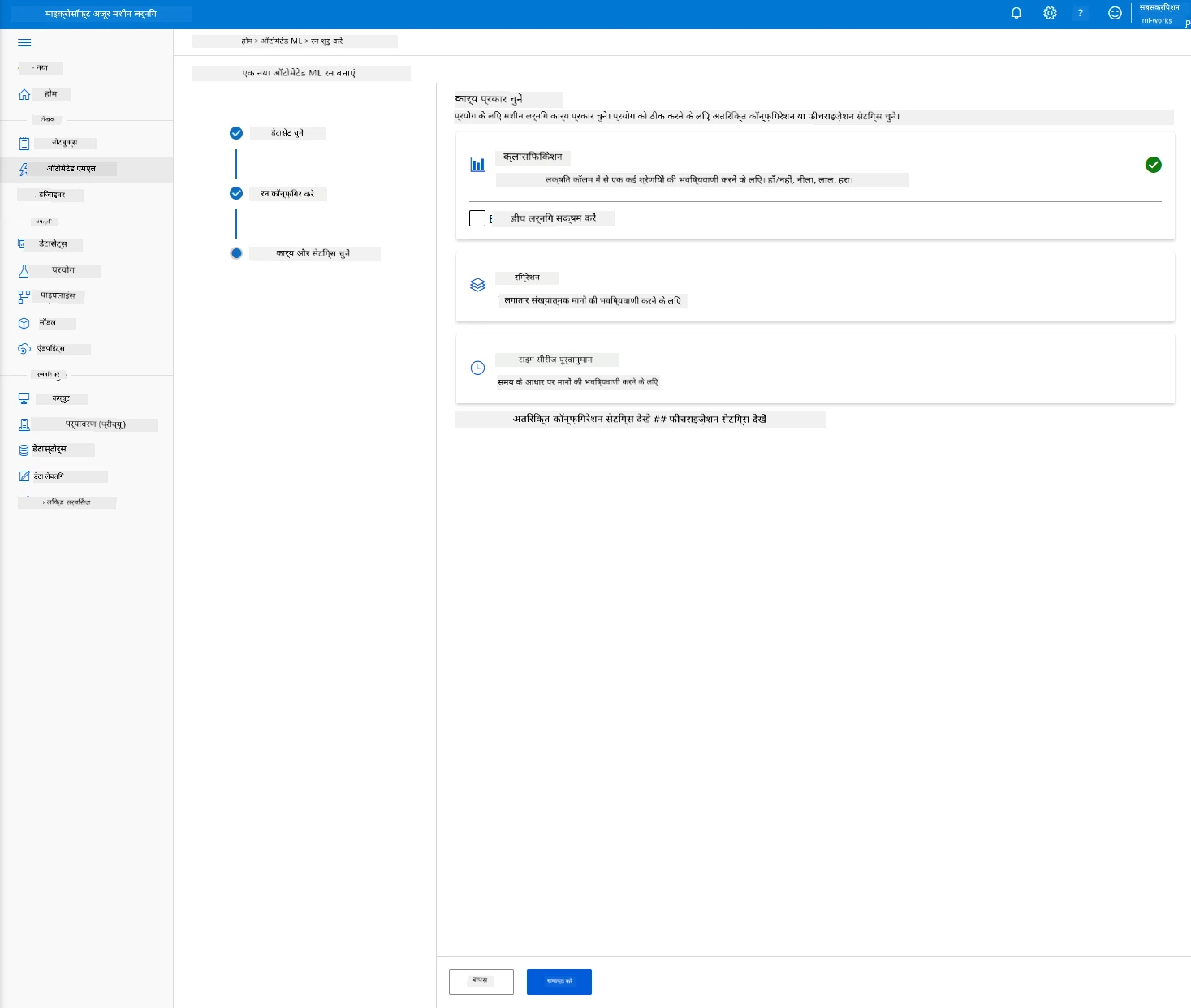
Task: Open the Data Labeling (डेटा लेबलिंग) icon
Action: coord(24,476)
